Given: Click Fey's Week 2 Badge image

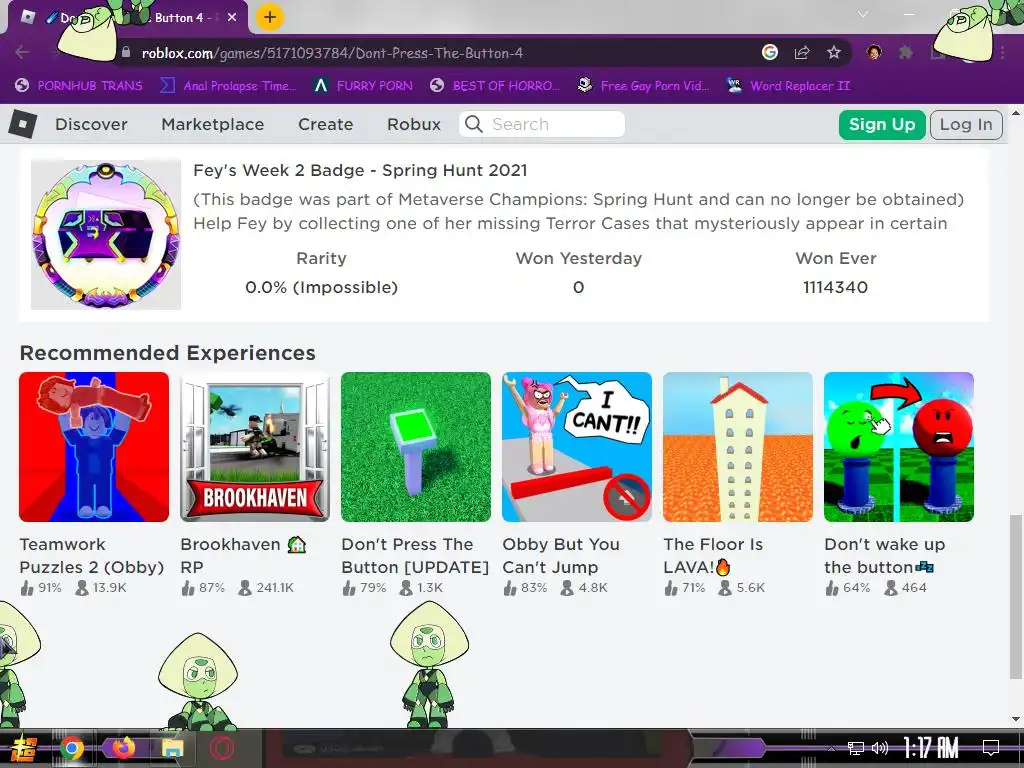Looking at the screenshot, I should coord(106,234).
